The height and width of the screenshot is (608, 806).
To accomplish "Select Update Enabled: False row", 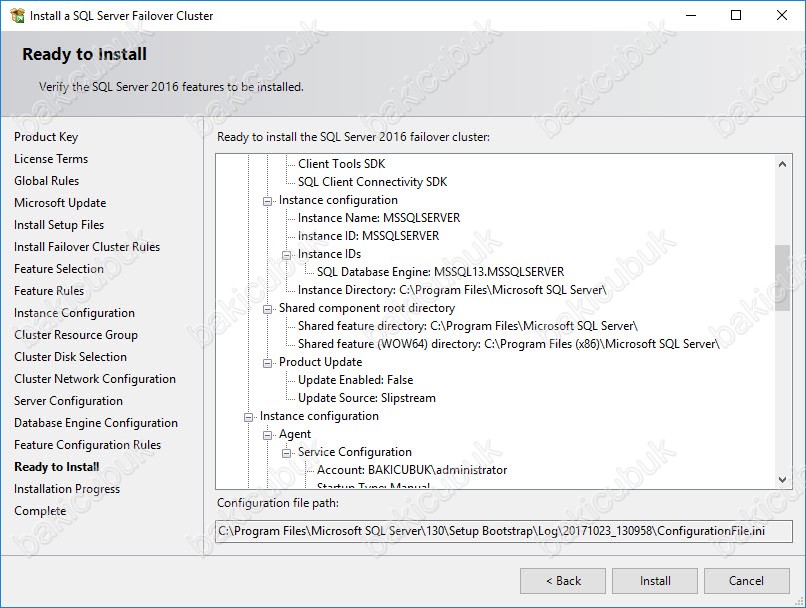I will (355, 380).
